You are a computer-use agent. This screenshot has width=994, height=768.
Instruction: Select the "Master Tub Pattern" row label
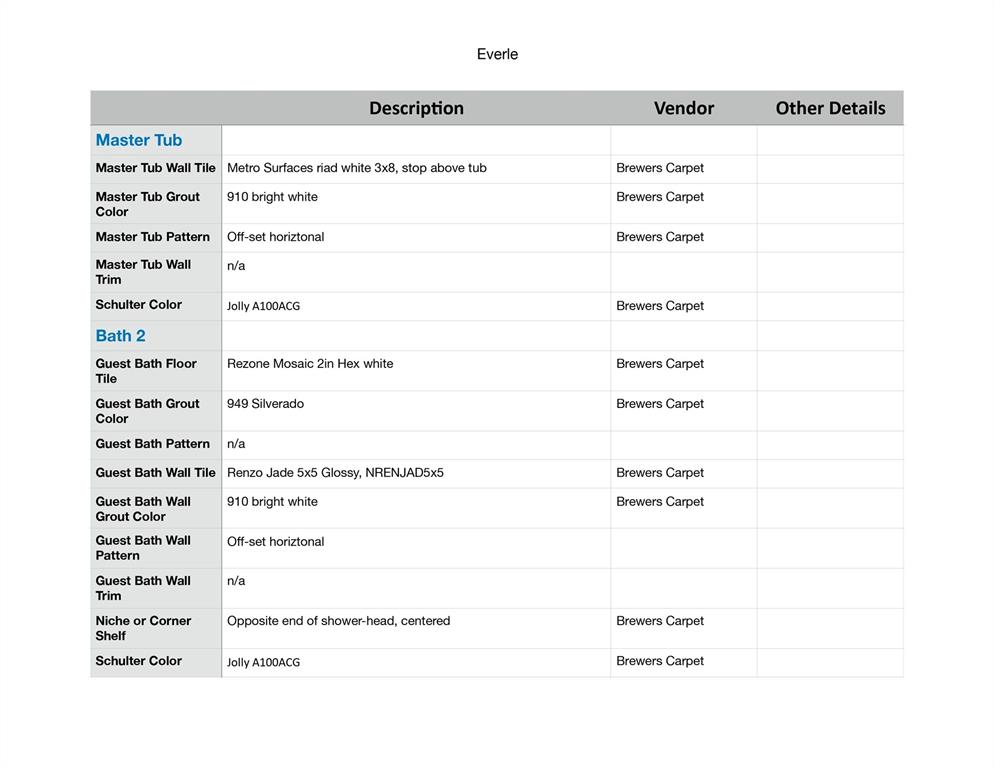[153, 237]
